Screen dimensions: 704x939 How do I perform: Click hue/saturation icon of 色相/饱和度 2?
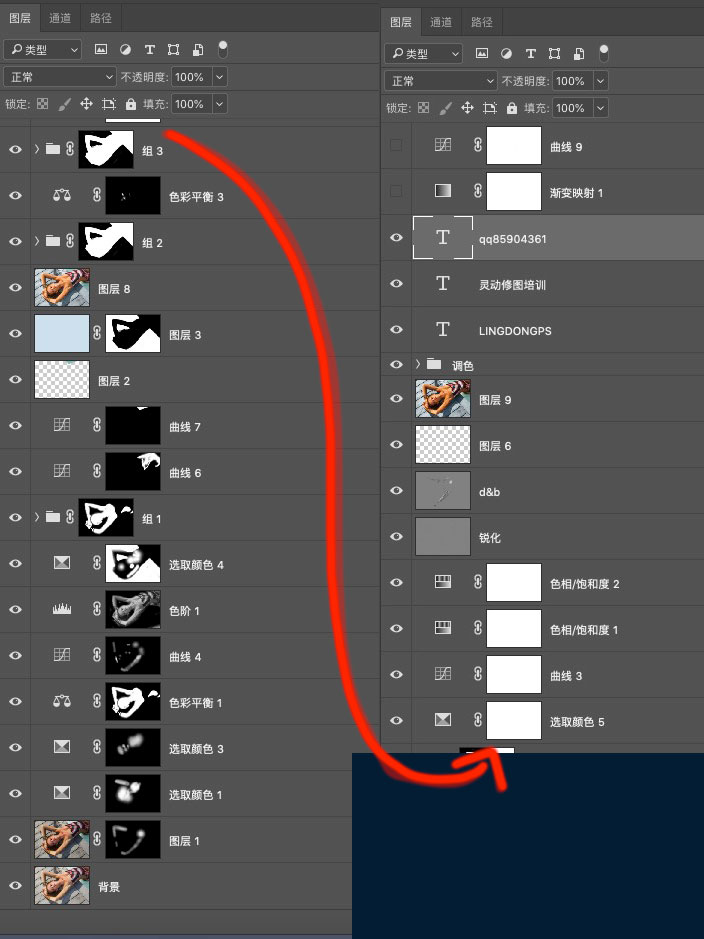point(442,581)
